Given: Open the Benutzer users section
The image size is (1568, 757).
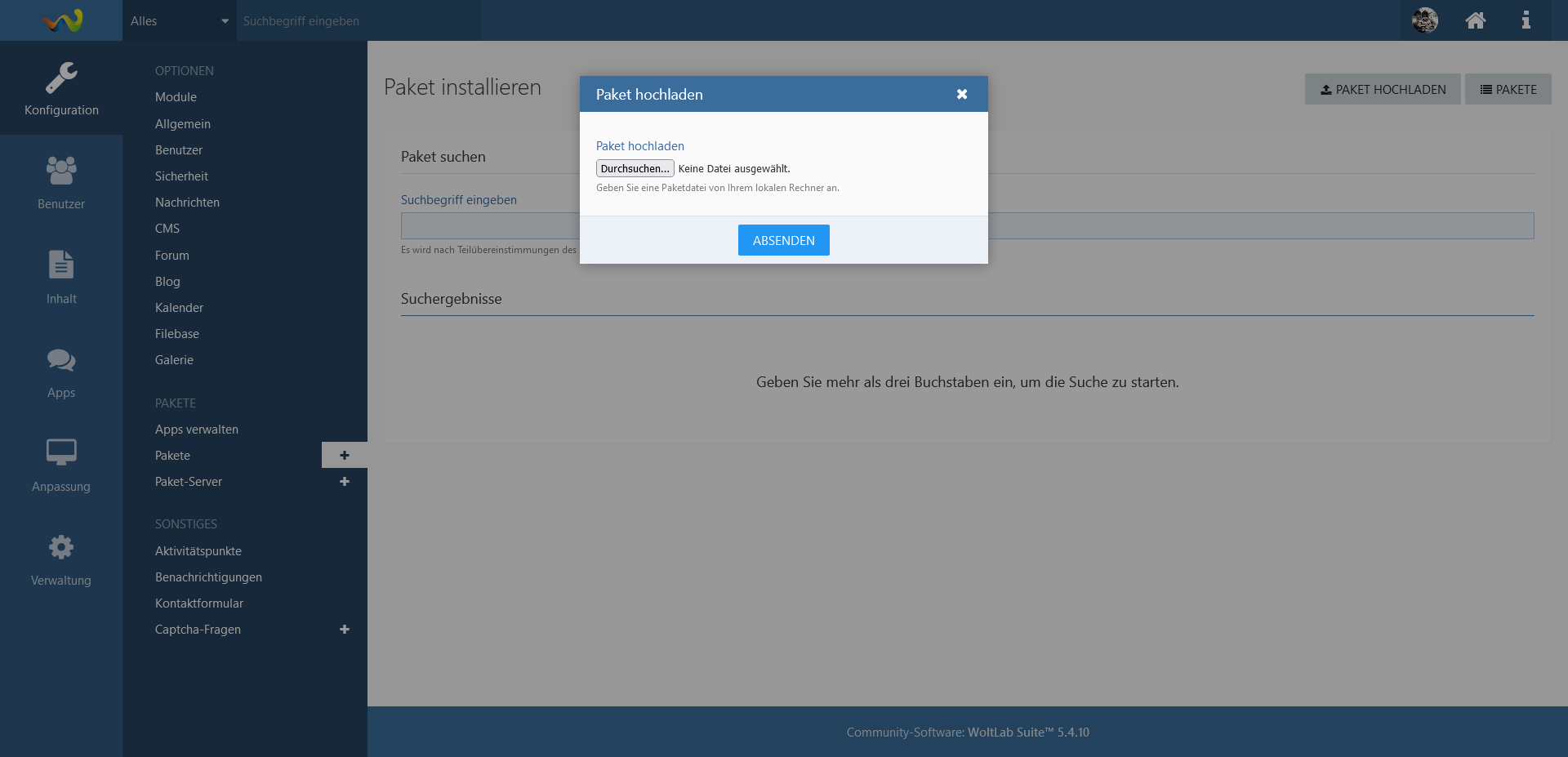Looking at the screenshot, I should click(x=61, y=182).
